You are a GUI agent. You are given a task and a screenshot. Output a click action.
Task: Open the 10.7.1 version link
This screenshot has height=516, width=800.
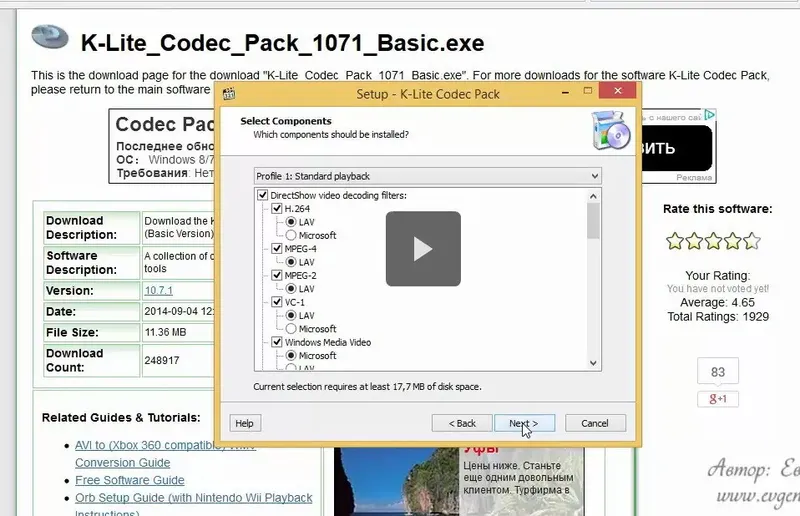[159, 290]
